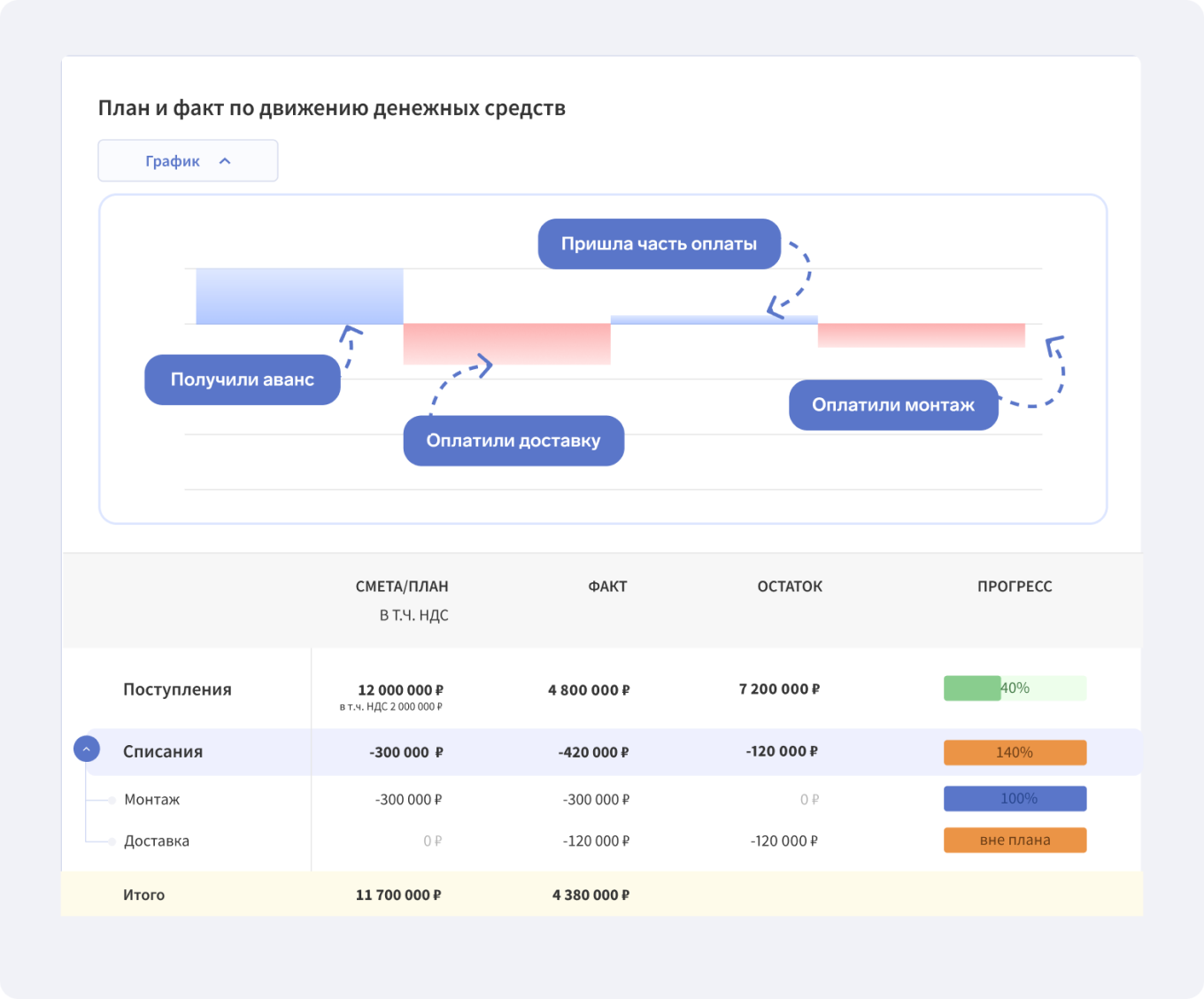Click the orange 140% progress bar
This screenshot has height=999, width=1204.
click(x=1015, y=753)
